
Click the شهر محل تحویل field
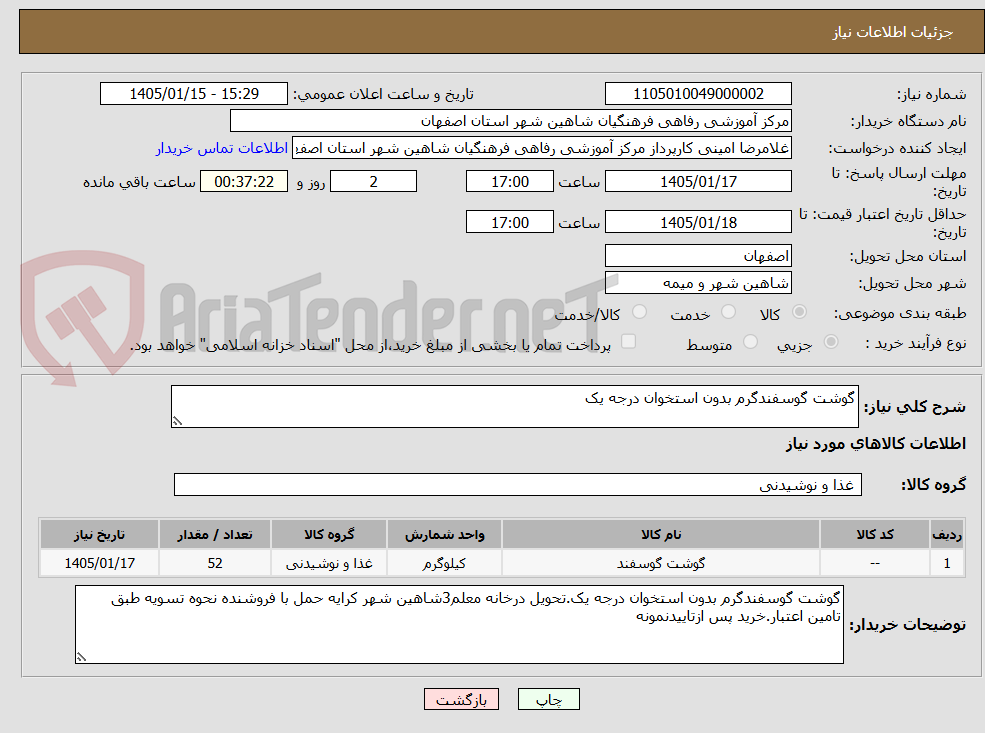(x=698, y=283)
